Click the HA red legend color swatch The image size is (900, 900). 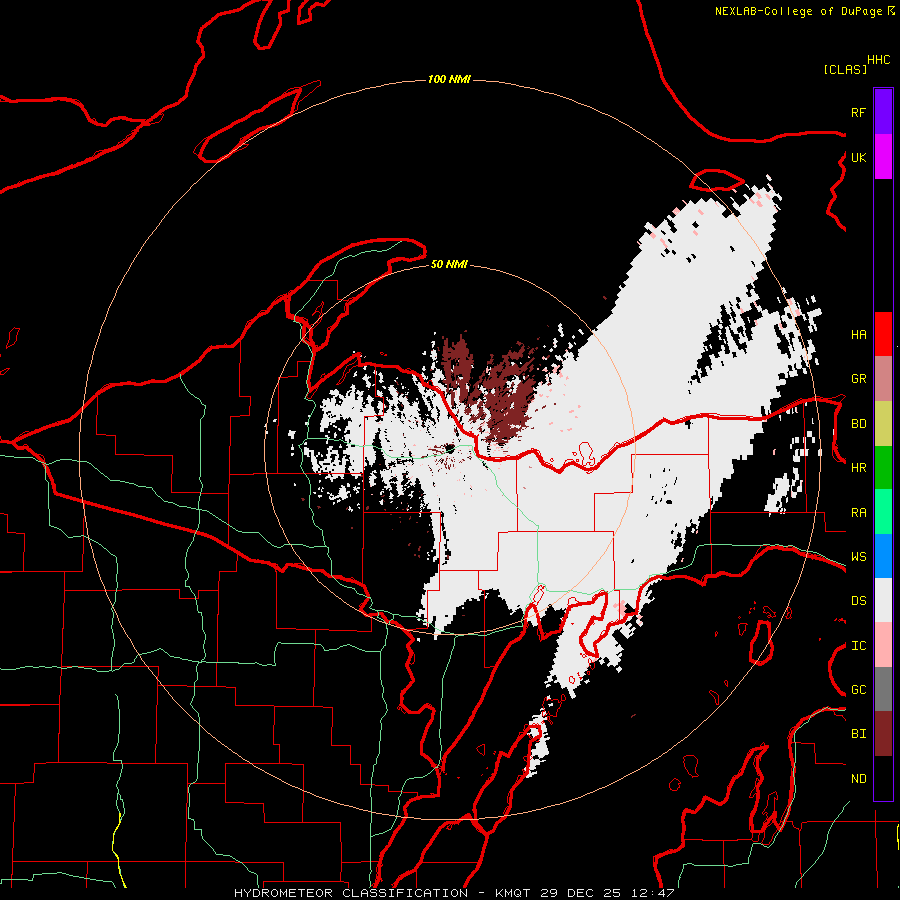[883, 334]
